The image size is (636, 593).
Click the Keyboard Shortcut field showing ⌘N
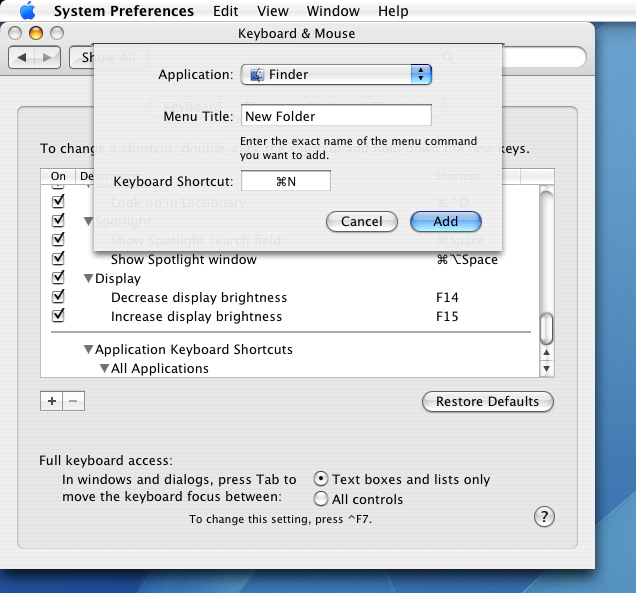tap(286, 181)
